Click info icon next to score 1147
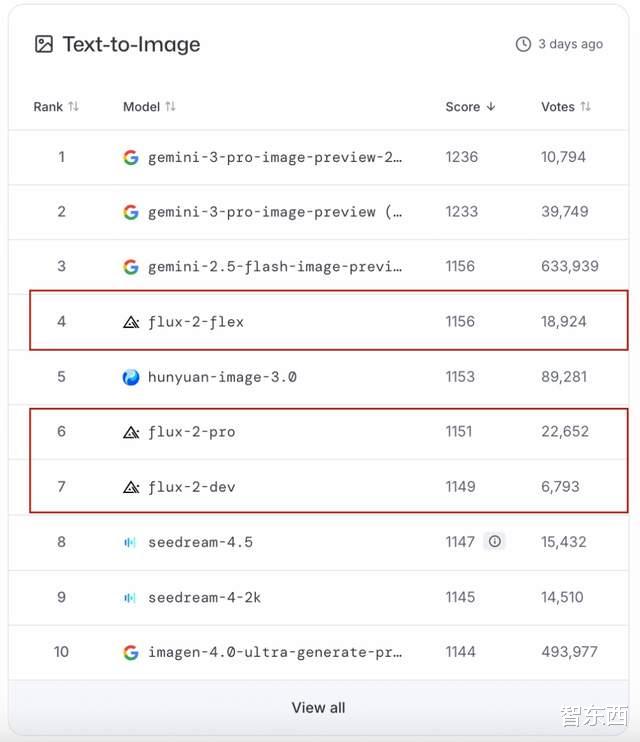Screen dimensions: 640x742 (x=494, y=541)
